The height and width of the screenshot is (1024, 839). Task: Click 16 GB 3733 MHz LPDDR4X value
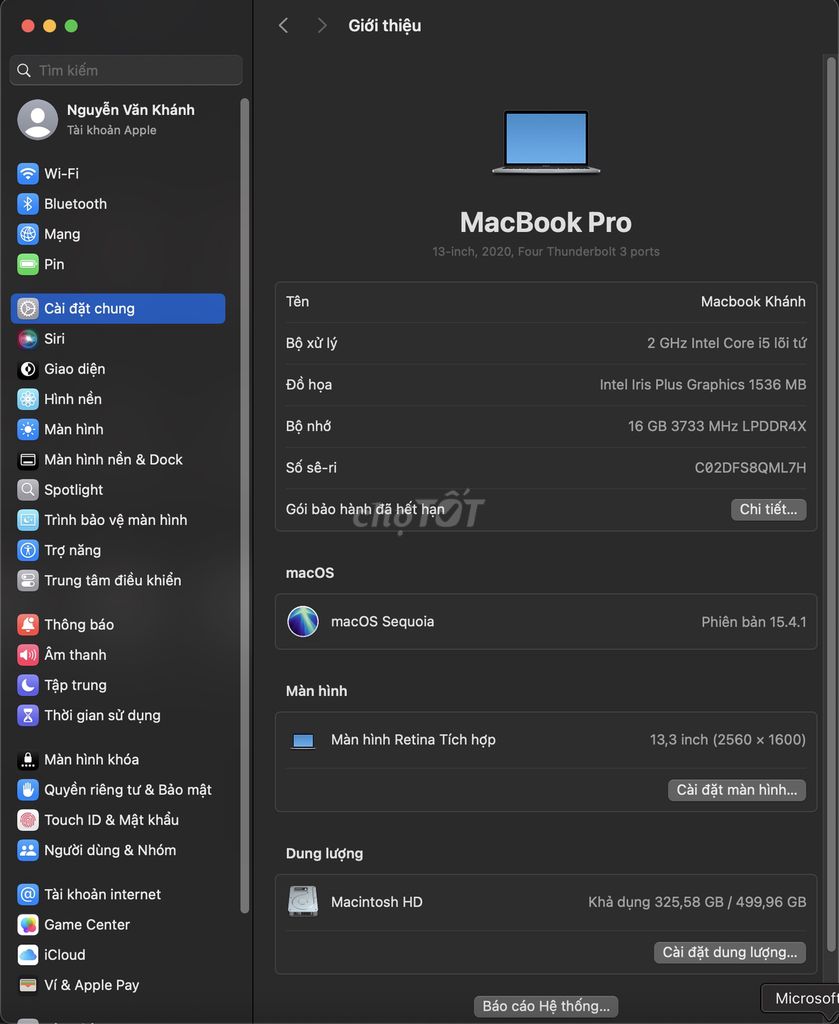click(x=717, y=426)
